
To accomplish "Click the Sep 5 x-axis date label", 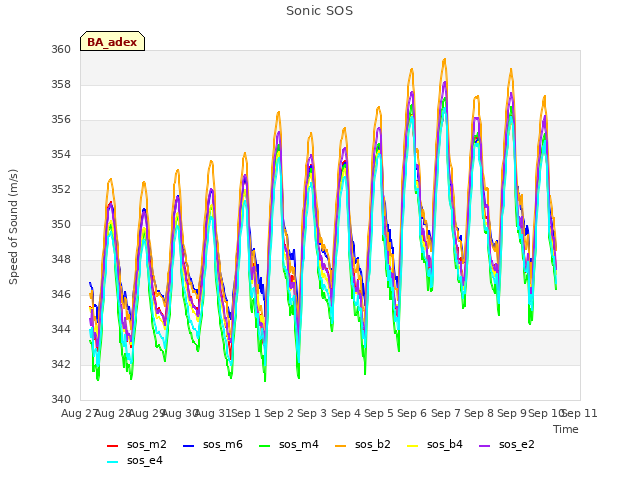I will point(379,413).
